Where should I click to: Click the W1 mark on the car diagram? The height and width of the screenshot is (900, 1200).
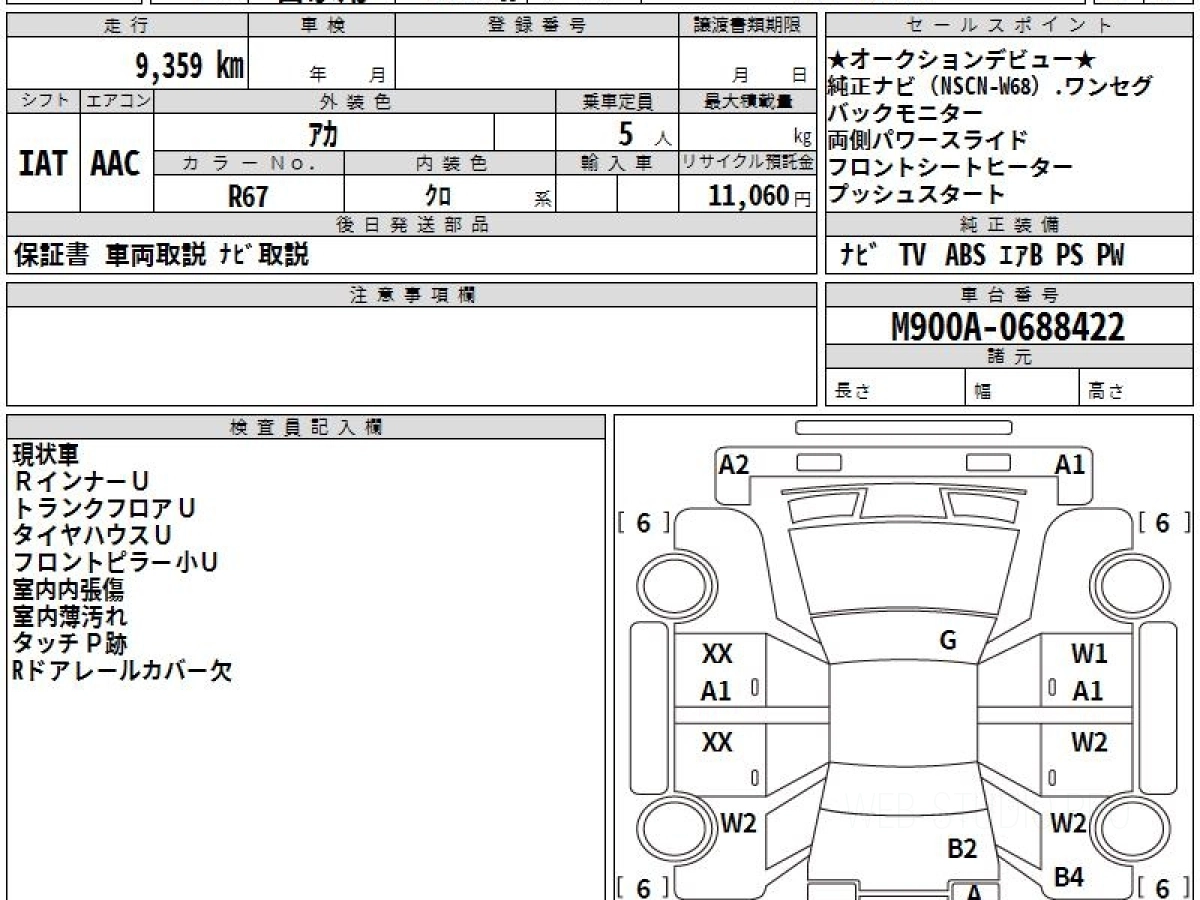click(1089, 654)
